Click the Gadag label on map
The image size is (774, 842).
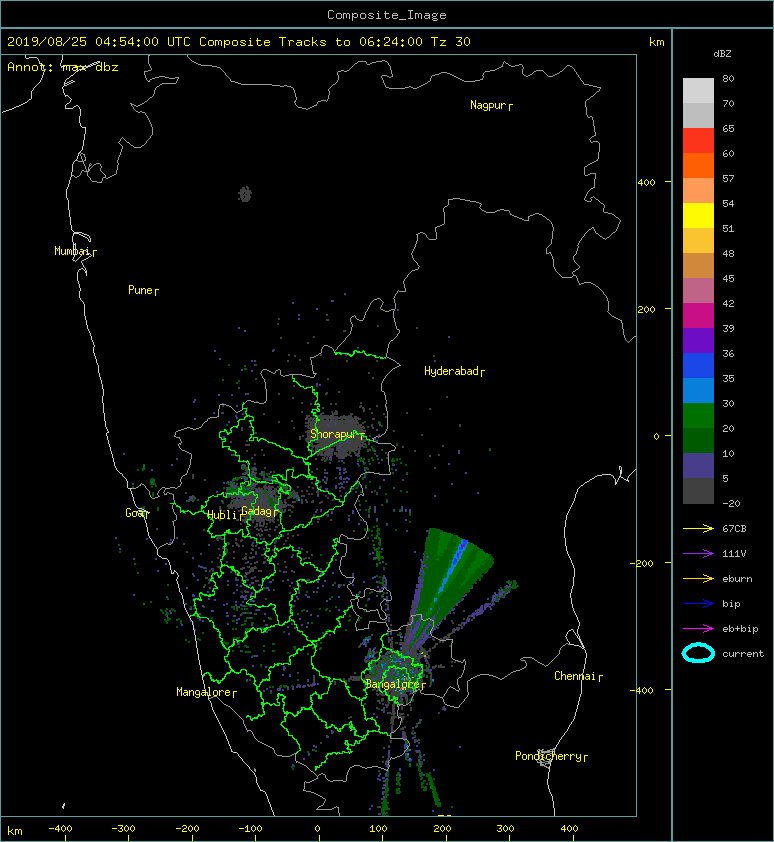coord(257,511)
